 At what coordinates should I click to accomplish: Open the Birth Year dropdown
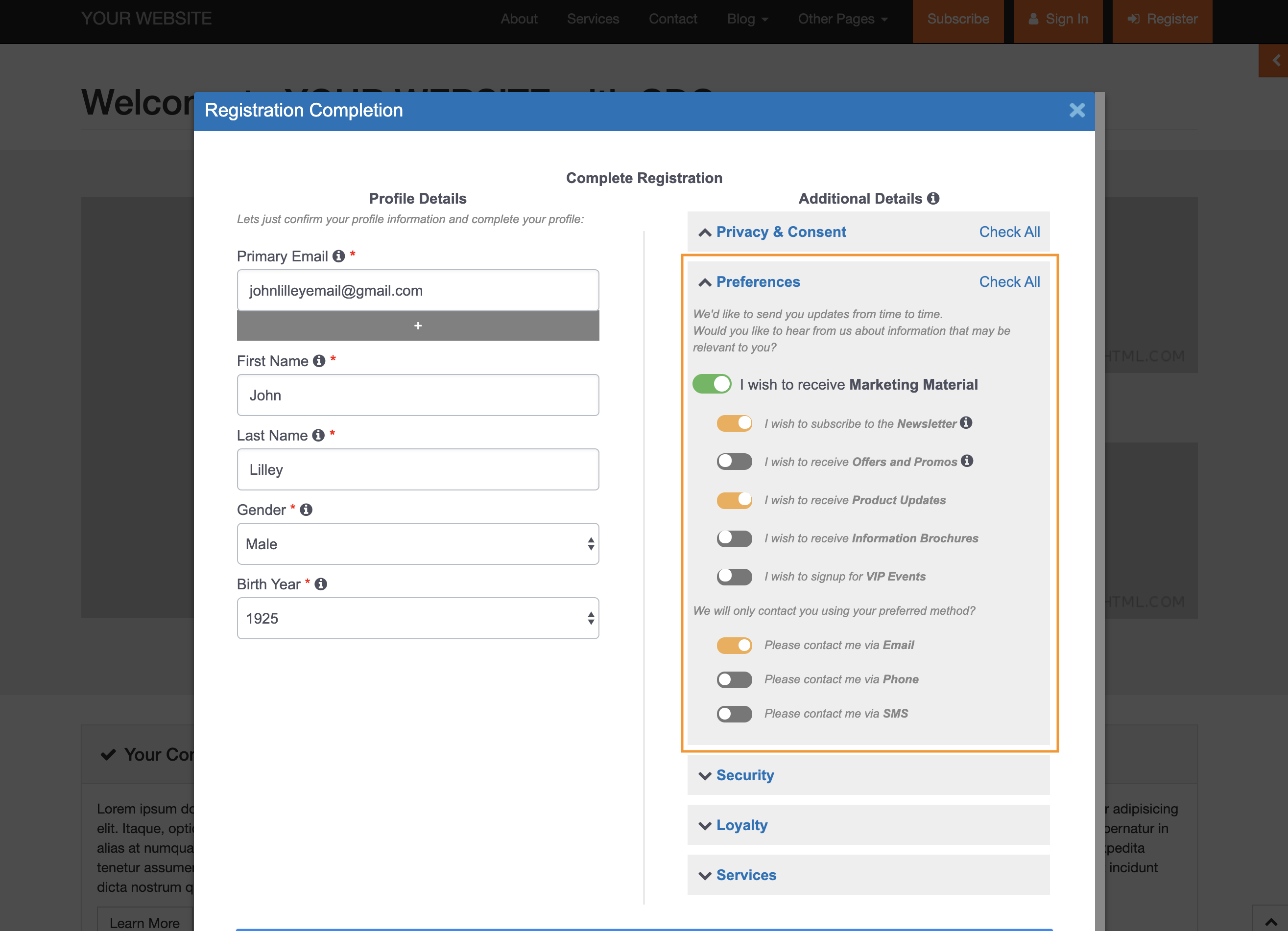tap(417, 618)
